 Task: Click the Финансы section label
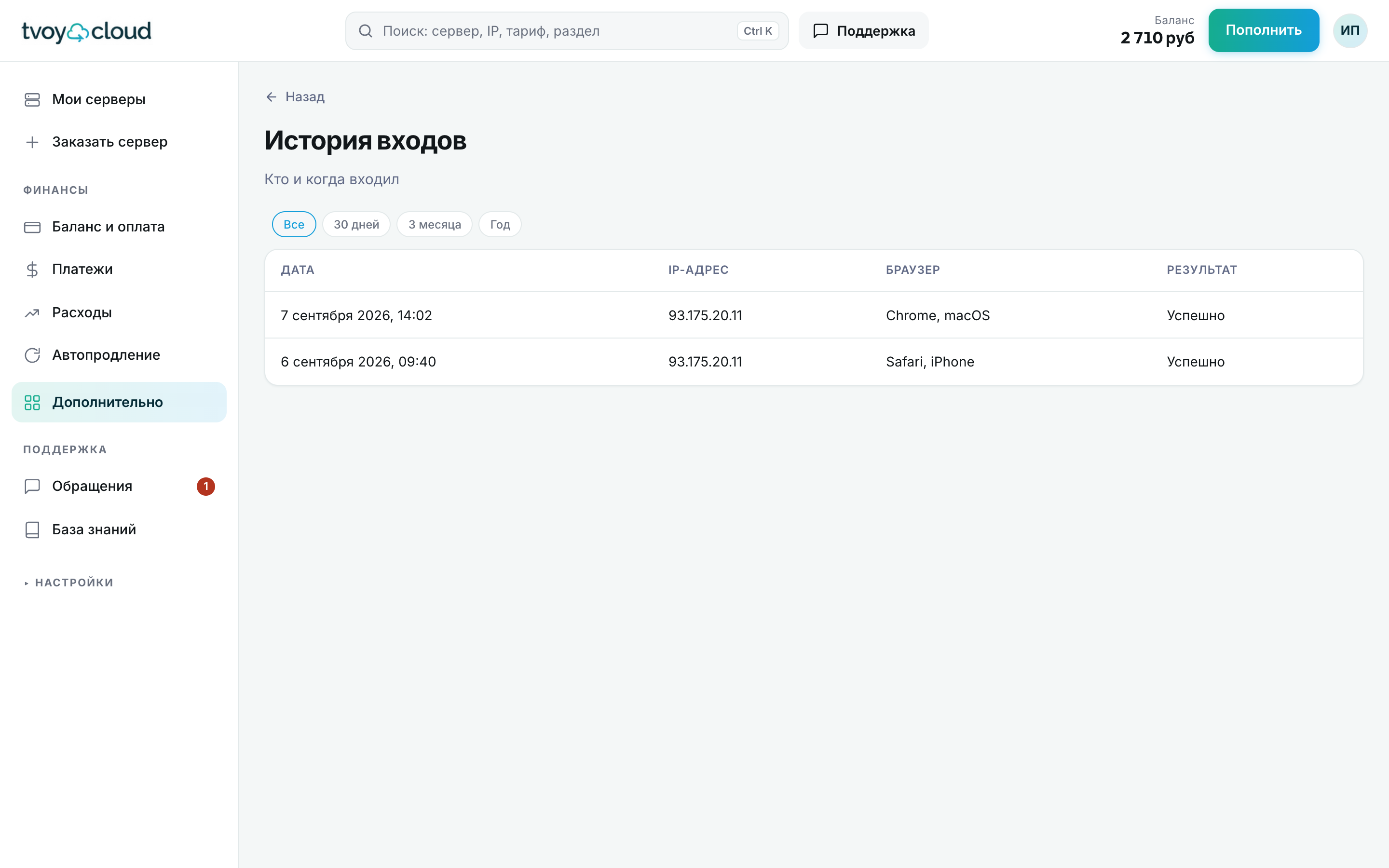click(55, 190)
